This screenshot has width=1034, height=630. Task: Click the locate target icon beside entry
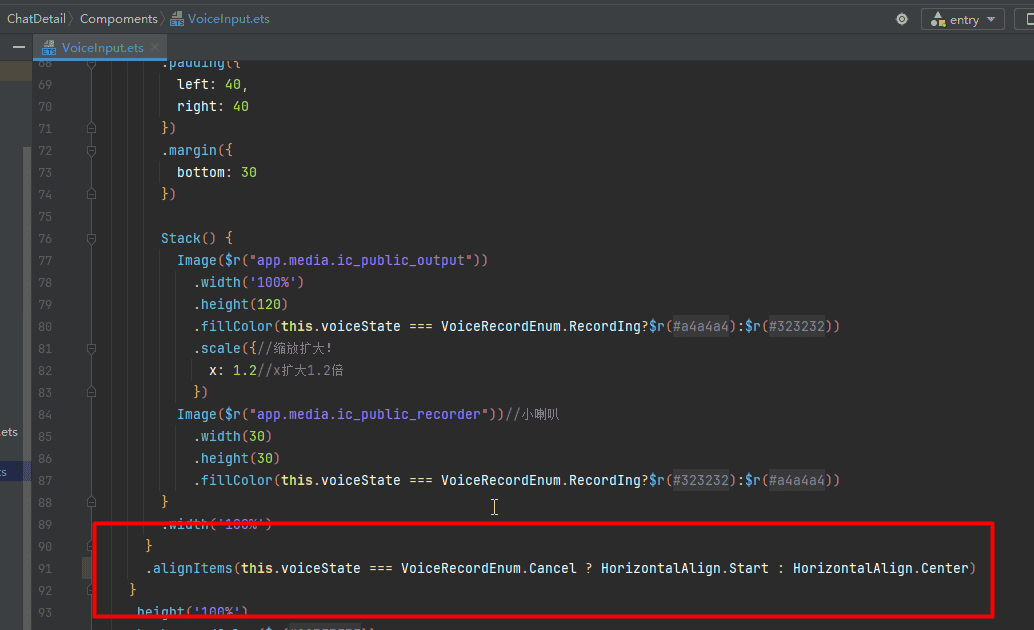pos(902,19)
